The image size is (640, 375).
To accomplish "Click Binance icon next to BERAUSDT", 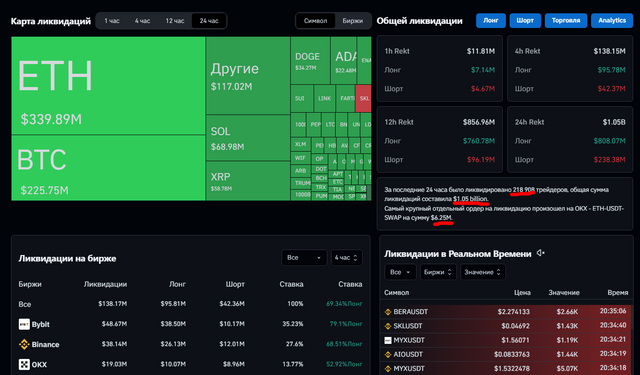I will coord(388,312).
